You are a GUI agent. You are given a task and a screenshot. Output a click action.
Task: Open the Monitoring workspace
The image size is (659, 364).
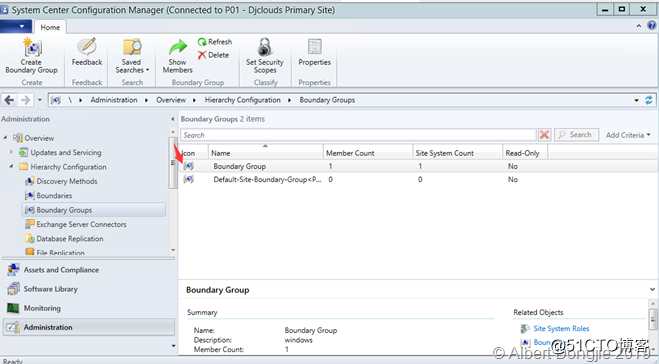[89, 308]
